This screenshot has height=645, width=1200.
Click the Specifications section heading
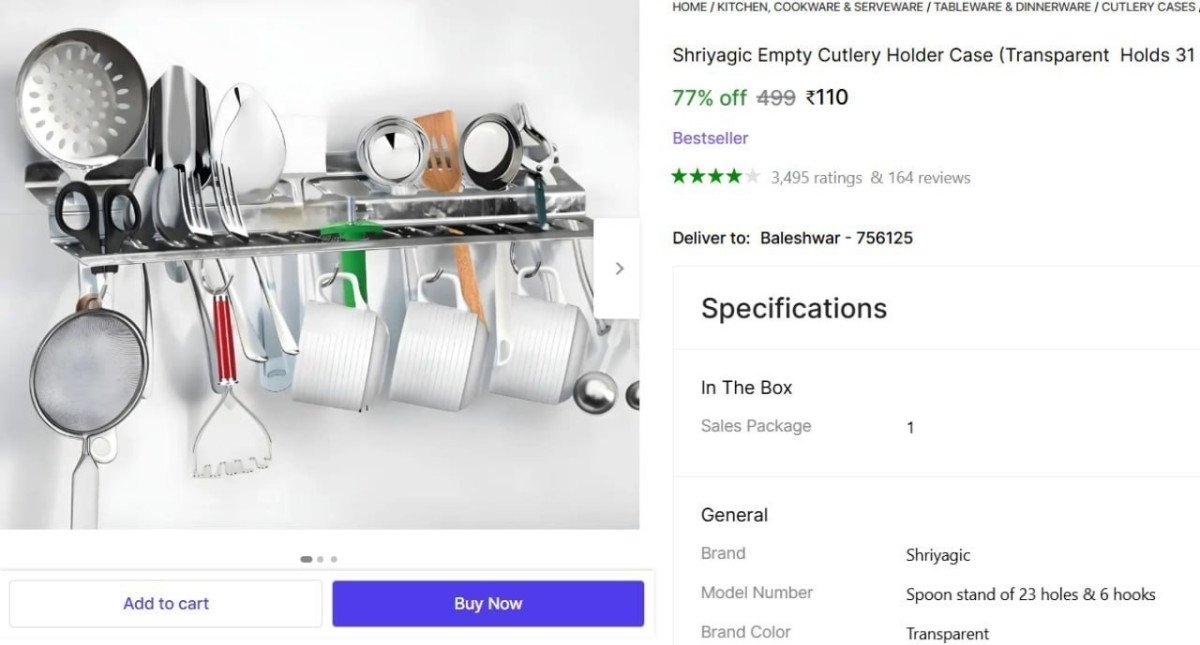793,308
